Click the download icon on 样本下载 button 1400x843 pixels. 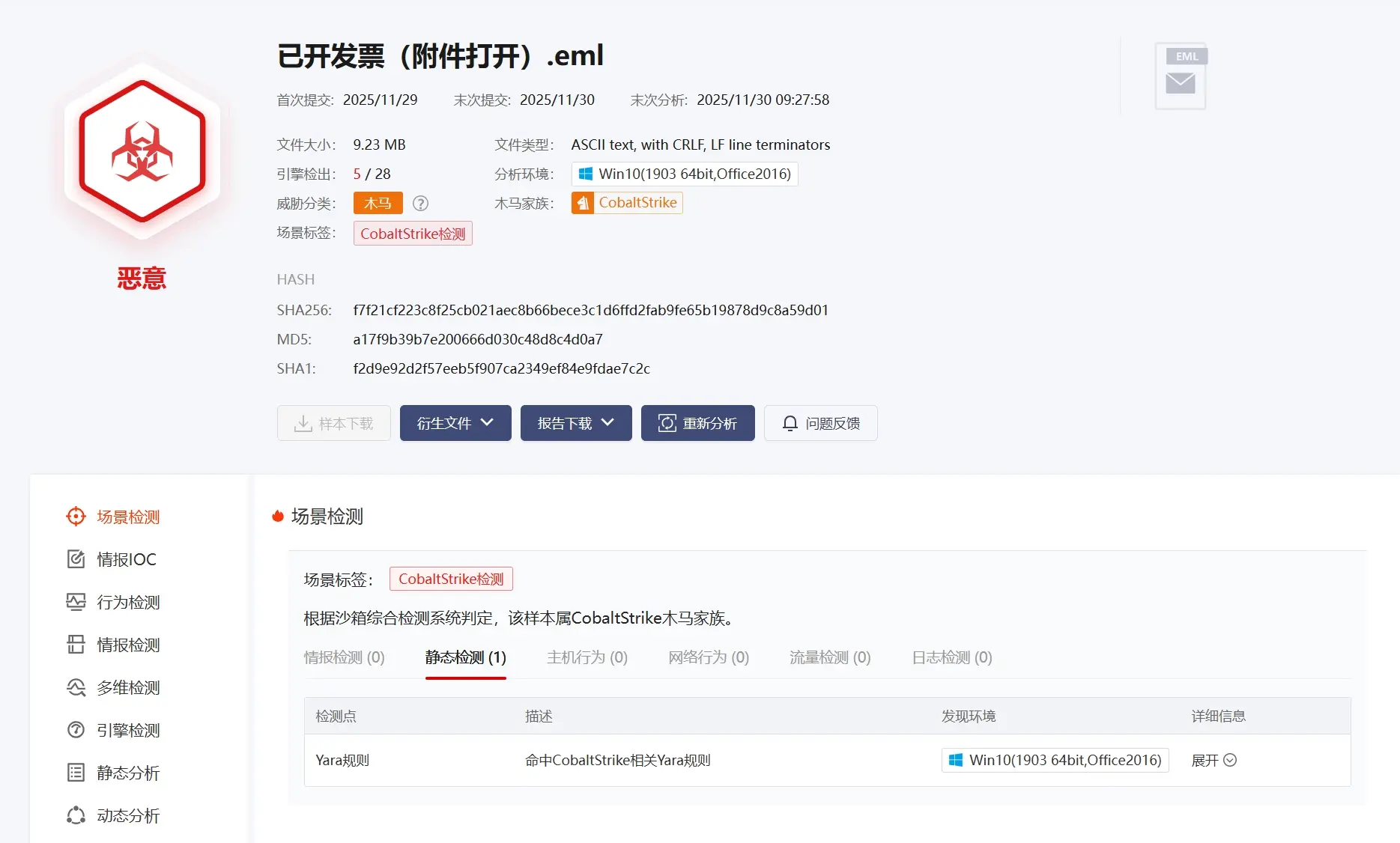[x=303, y=424]
